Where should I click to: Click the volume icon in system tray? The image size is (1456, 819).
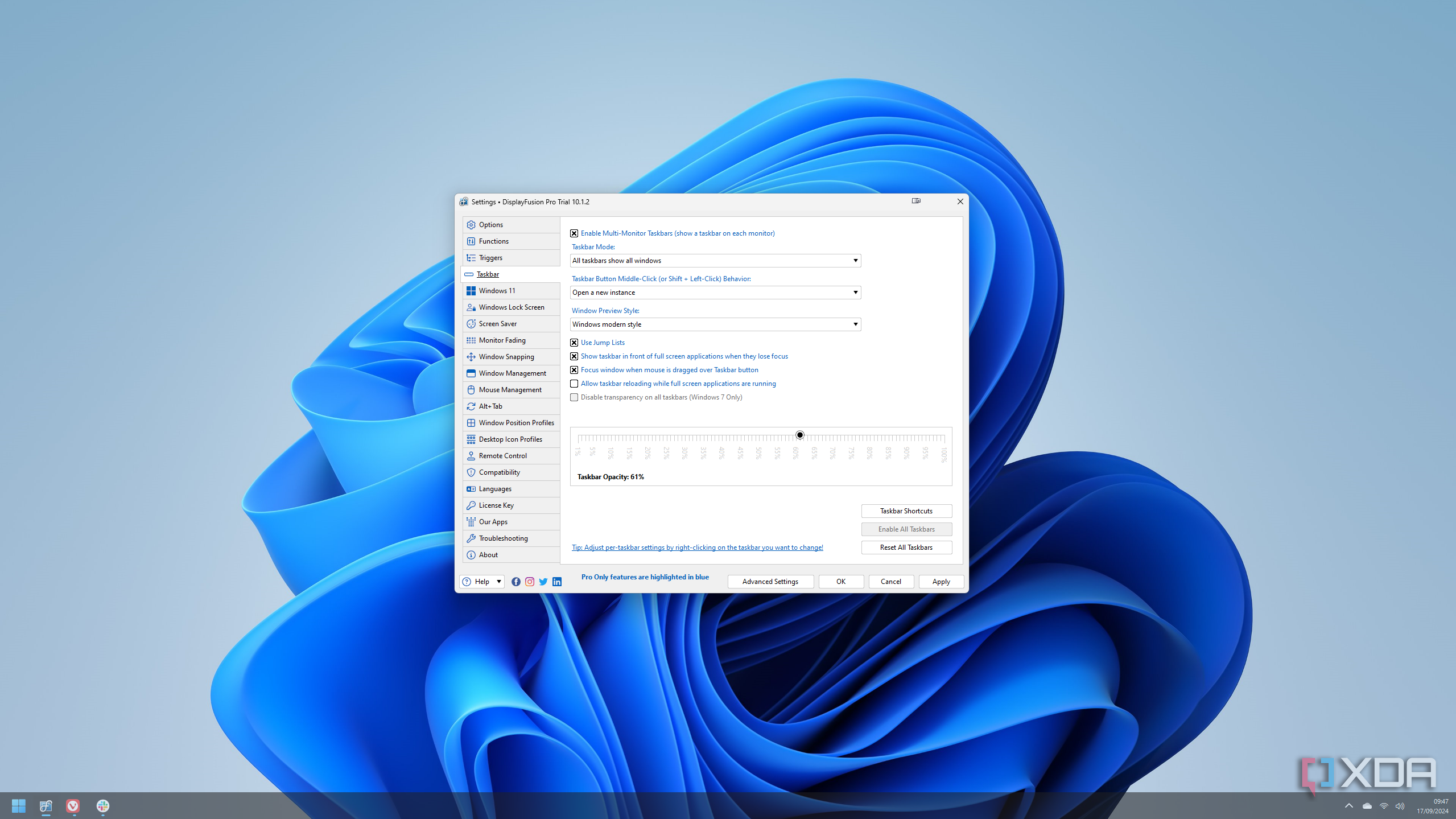(1400, 806)
